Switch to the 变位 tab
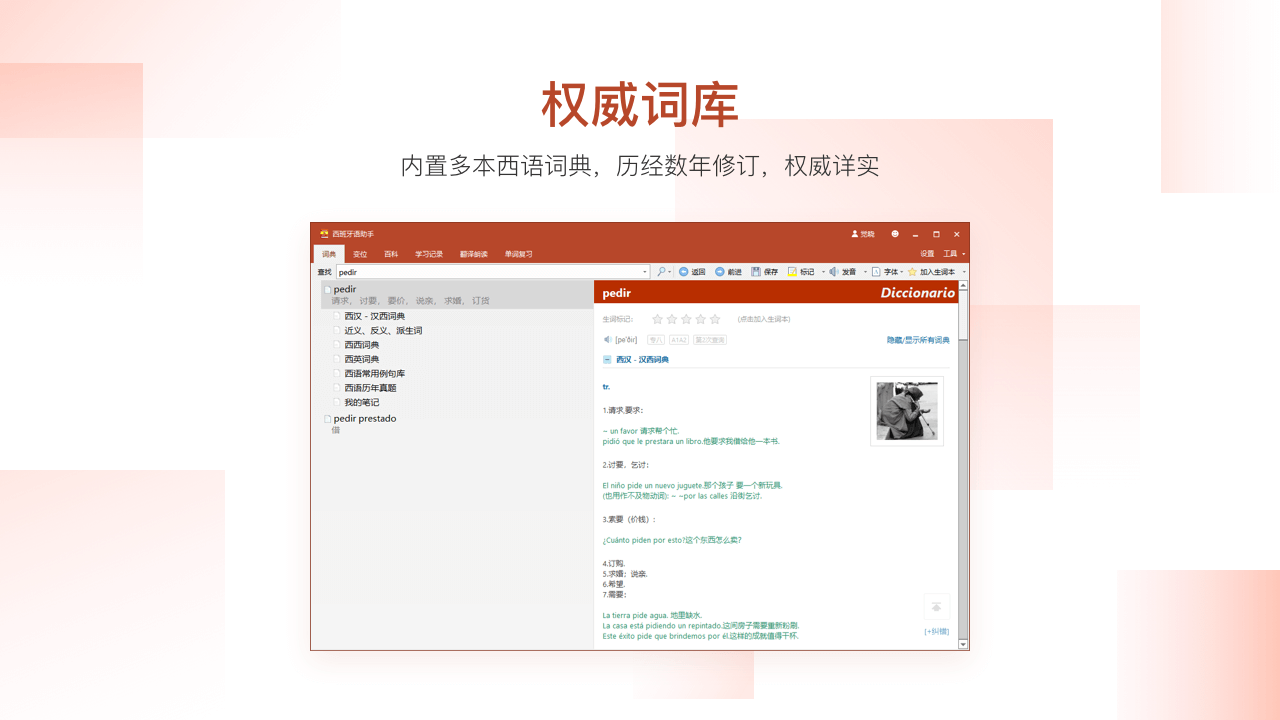Image resolution: width=1280 pixels, height=720 pixels. pyautogui.click(x=361, y=253)
